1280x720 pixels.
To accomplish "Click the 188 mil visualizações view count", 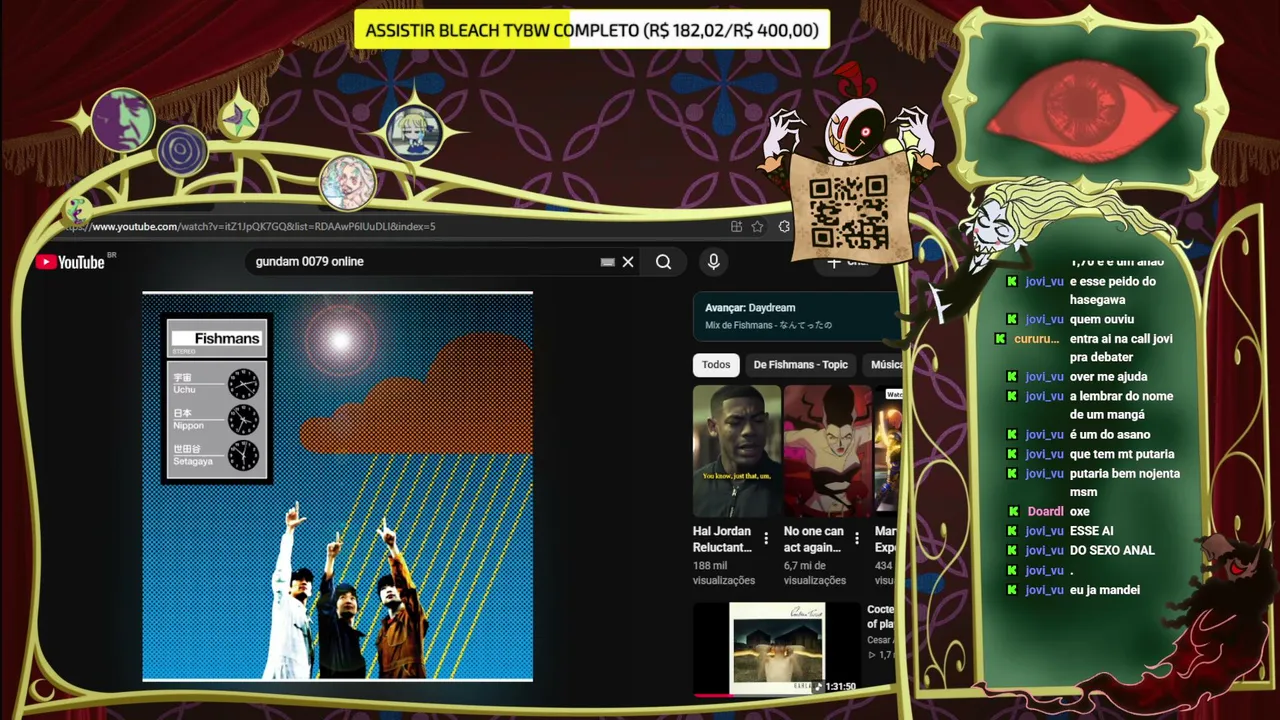I will click(724, 573).
